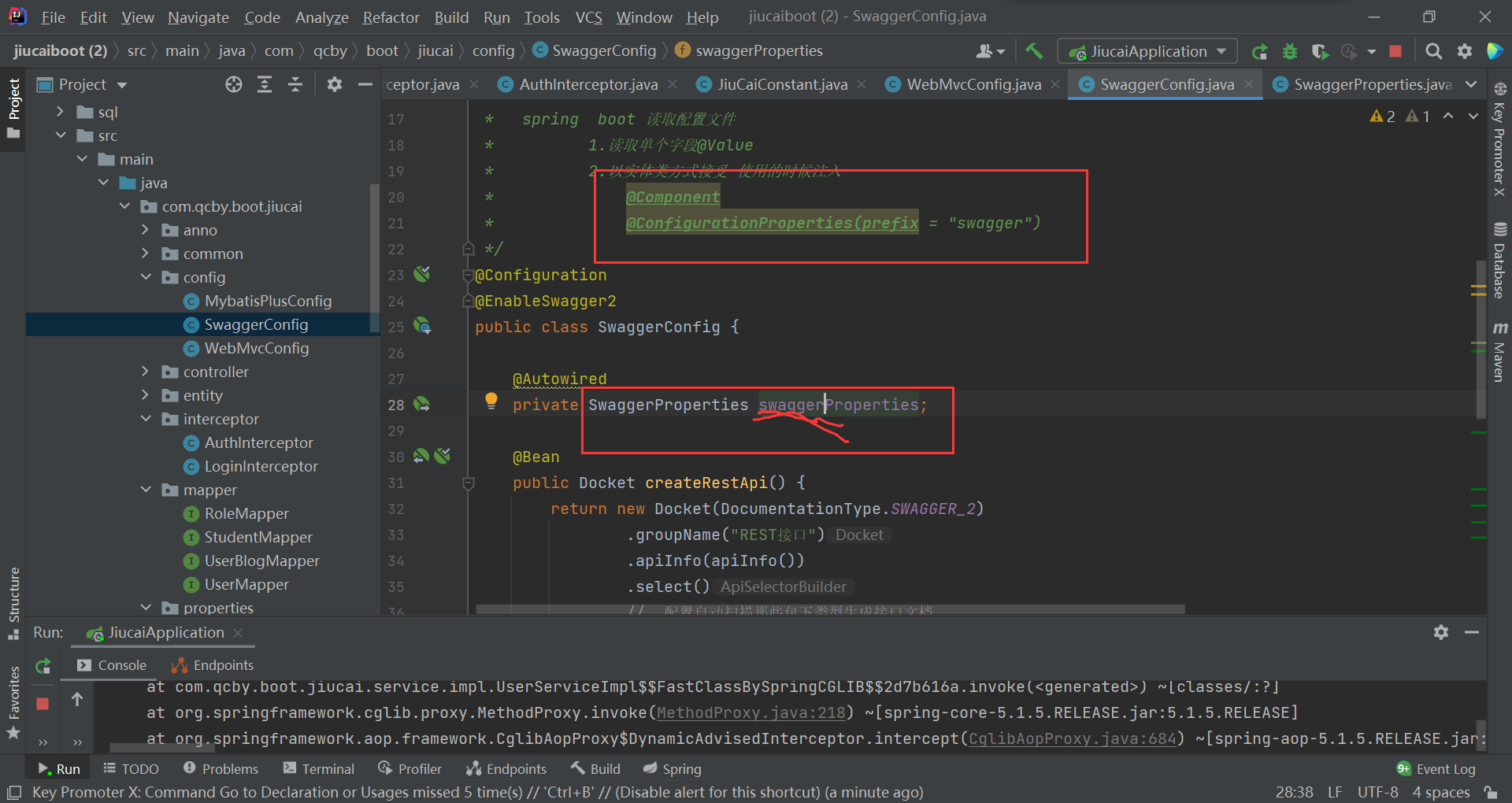1512x803 pixels.
Task: Collapse the code fold at line 22
Action: click(468, 248)
